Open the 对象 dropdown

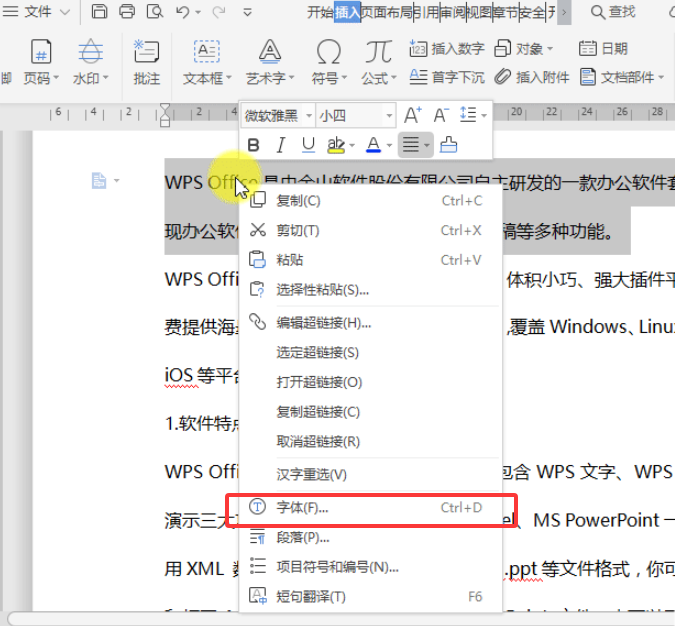[523, 49]
